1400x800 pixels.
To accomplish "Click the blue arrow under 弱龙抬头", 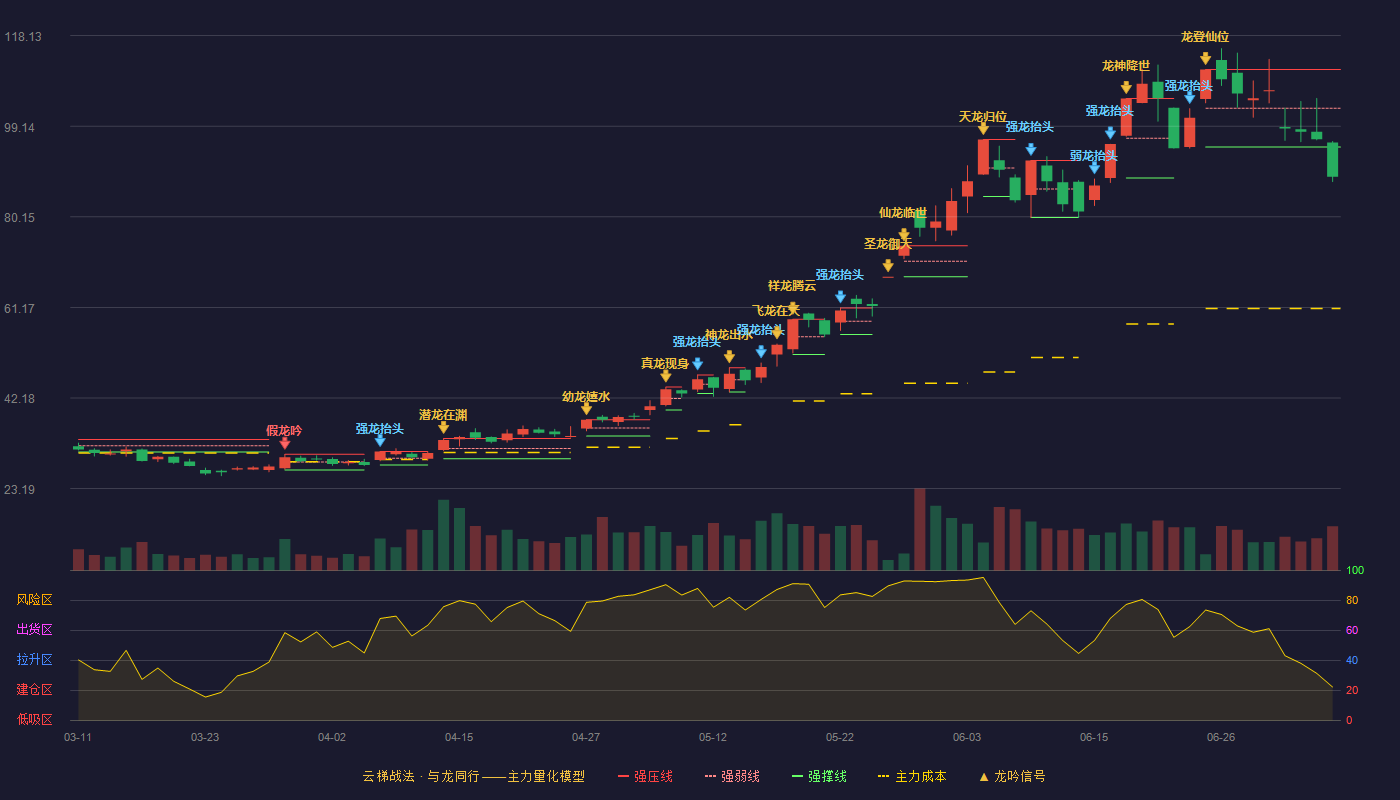I will pyautogui.click(x=1094, y=168).
